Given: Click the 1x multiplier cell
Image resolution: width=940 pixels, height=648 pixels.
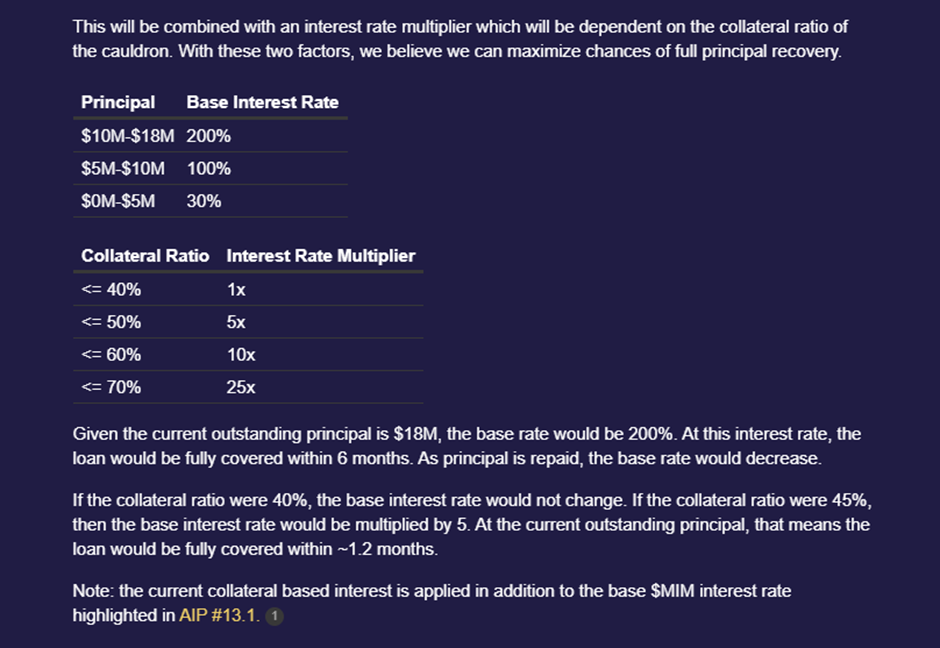Looking at the screenshot, I should [x=236, y=290].
